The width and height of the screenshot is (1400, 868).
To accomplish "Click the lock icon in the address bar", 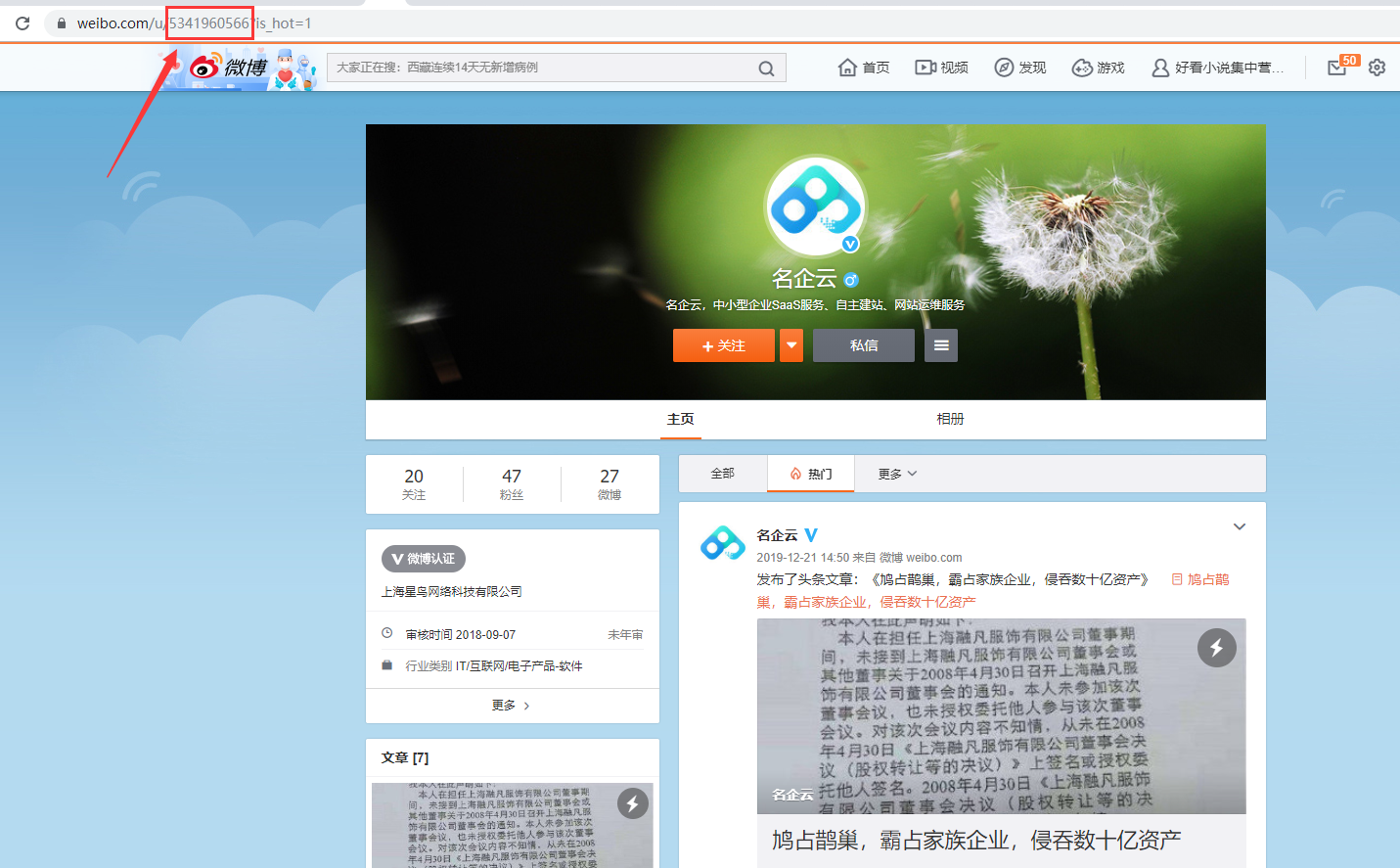I will 62,23.
